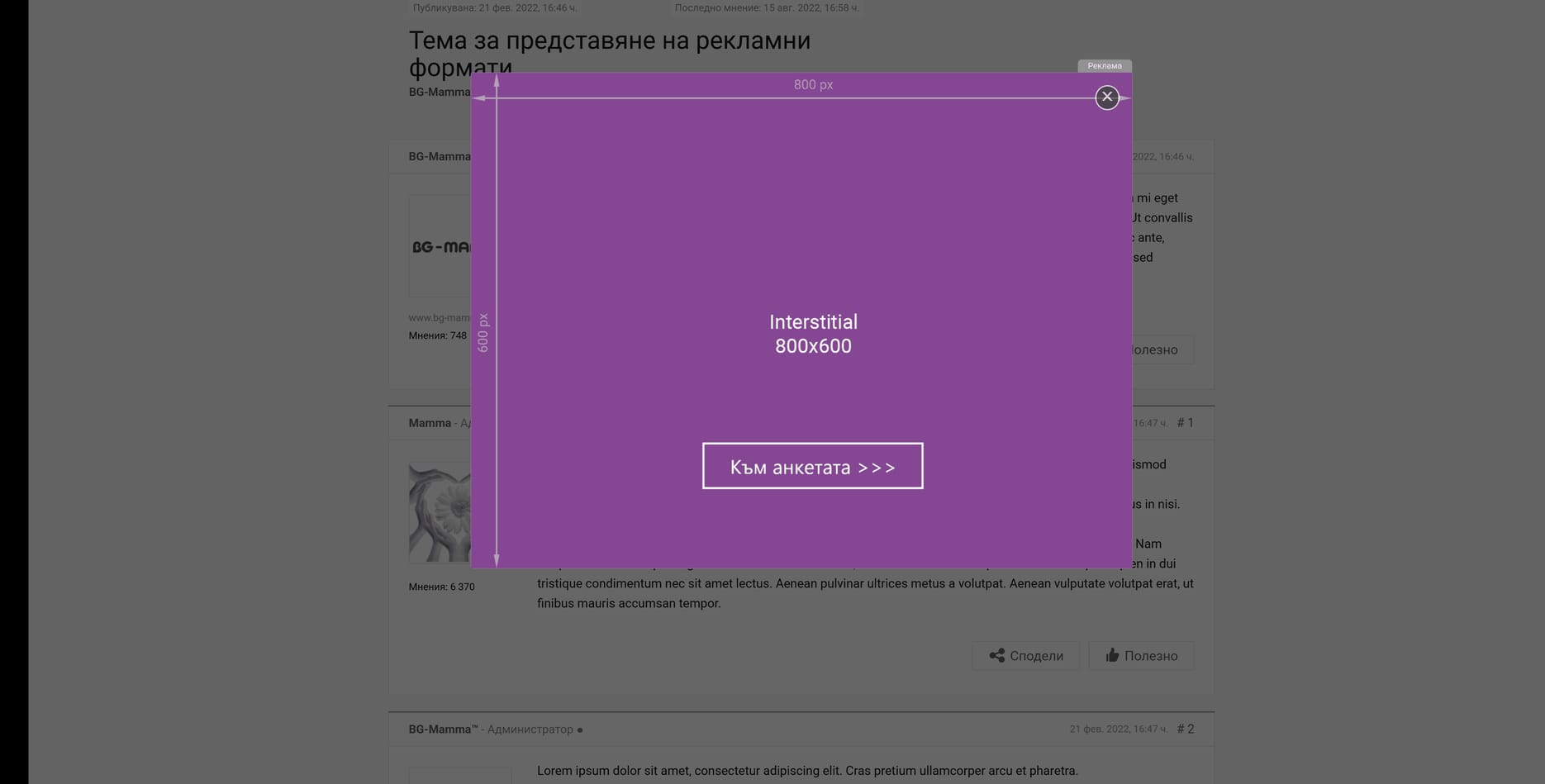
Task: Open BG-Mamma™ Администратор profile link in post #2
Action: 443,729
